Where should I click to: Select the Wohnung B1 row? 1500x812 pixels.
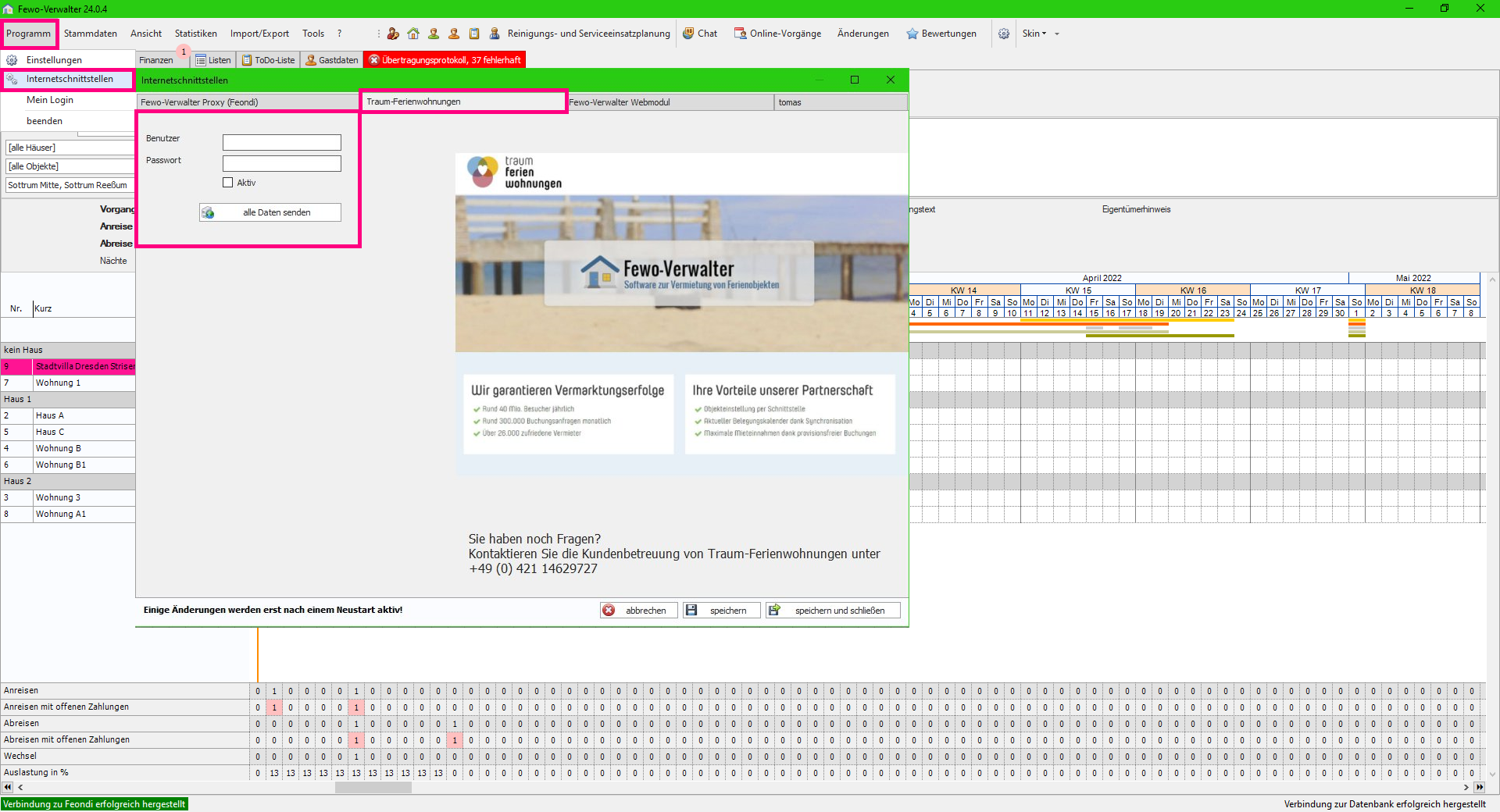click(x=68, y=465)
